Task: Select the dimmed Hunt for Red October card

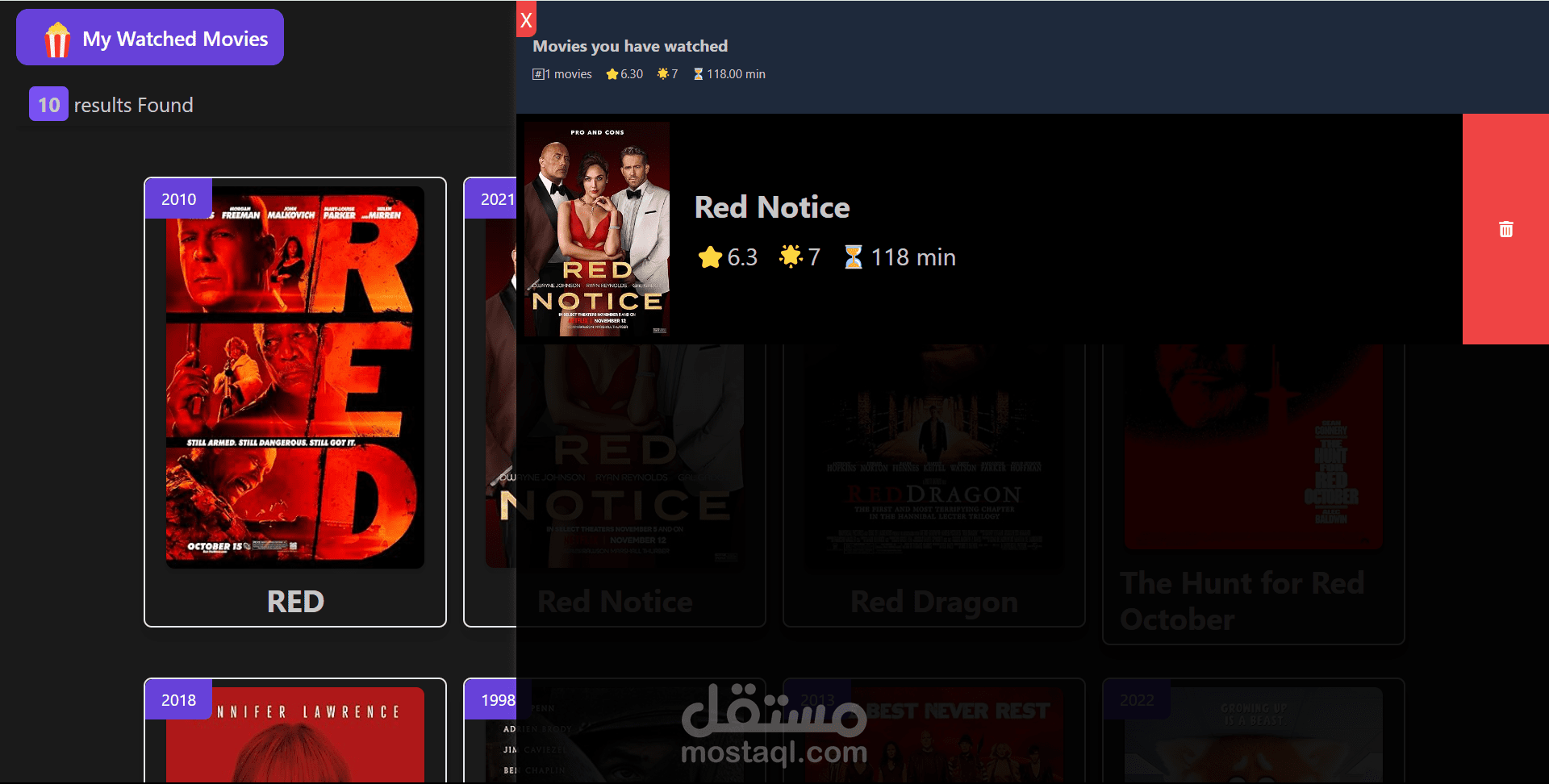Action: tap(1253, 494)
